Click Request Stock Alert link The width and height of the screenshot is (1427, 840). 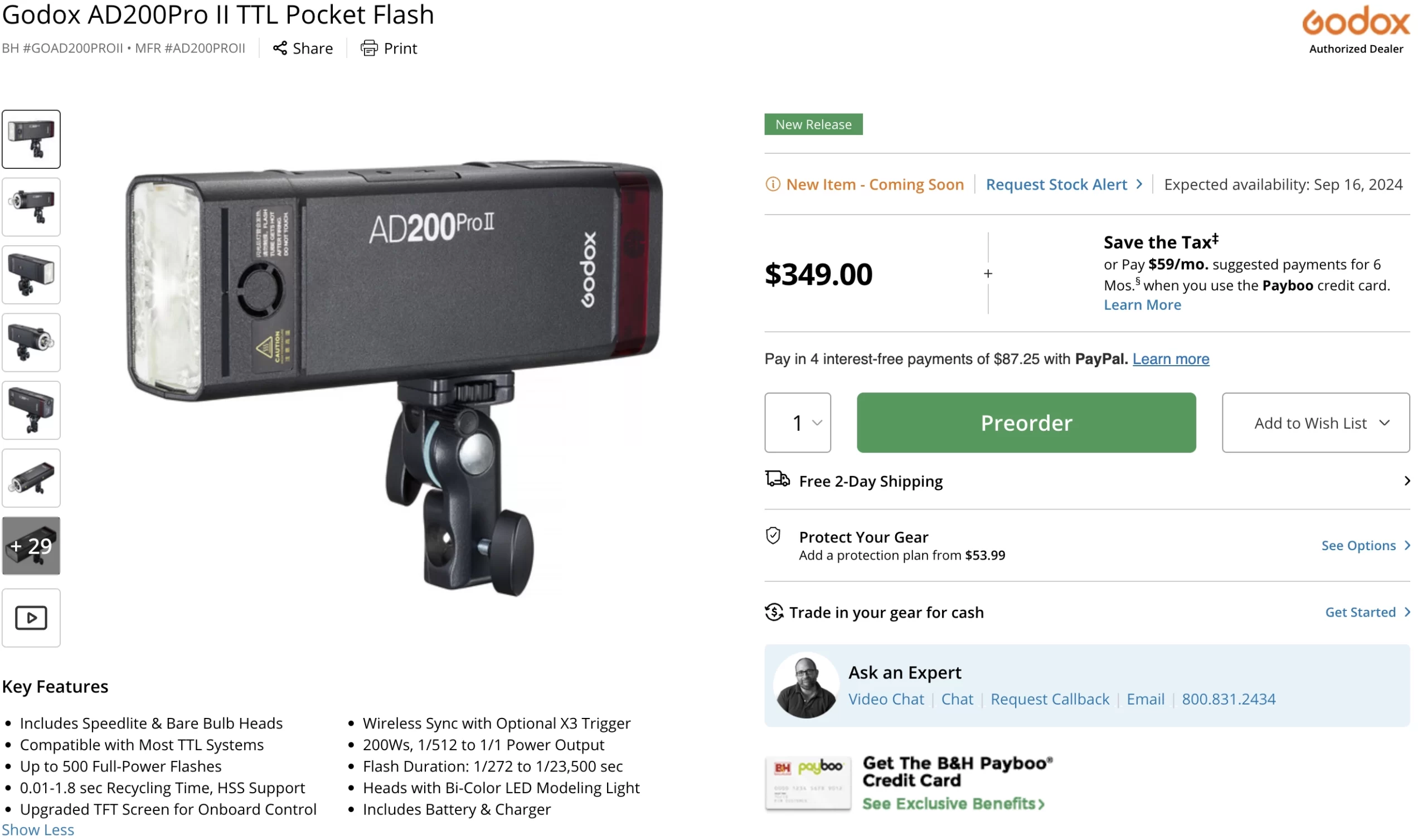click(1057, 184)
